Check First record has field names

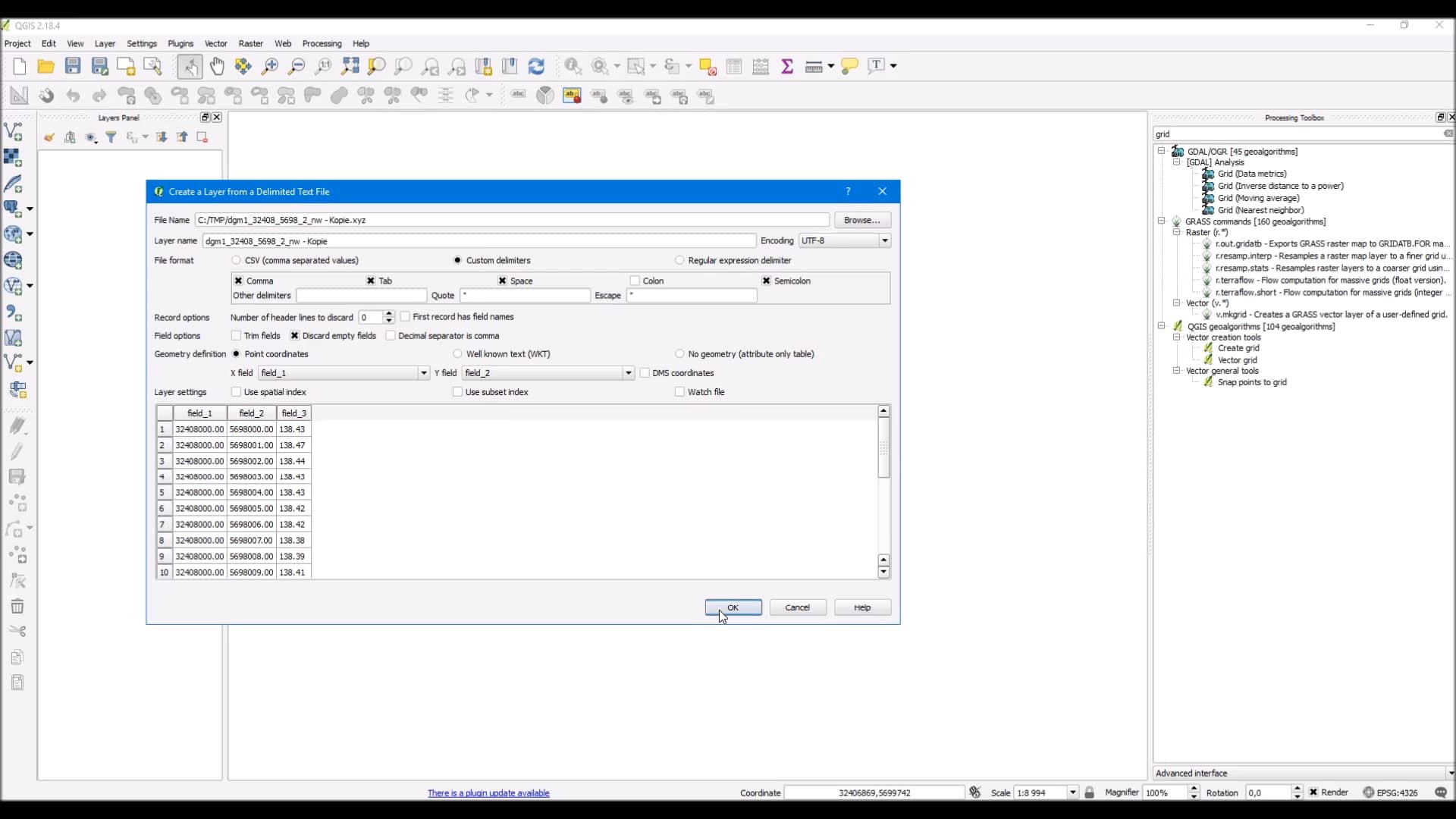point(407,317)
